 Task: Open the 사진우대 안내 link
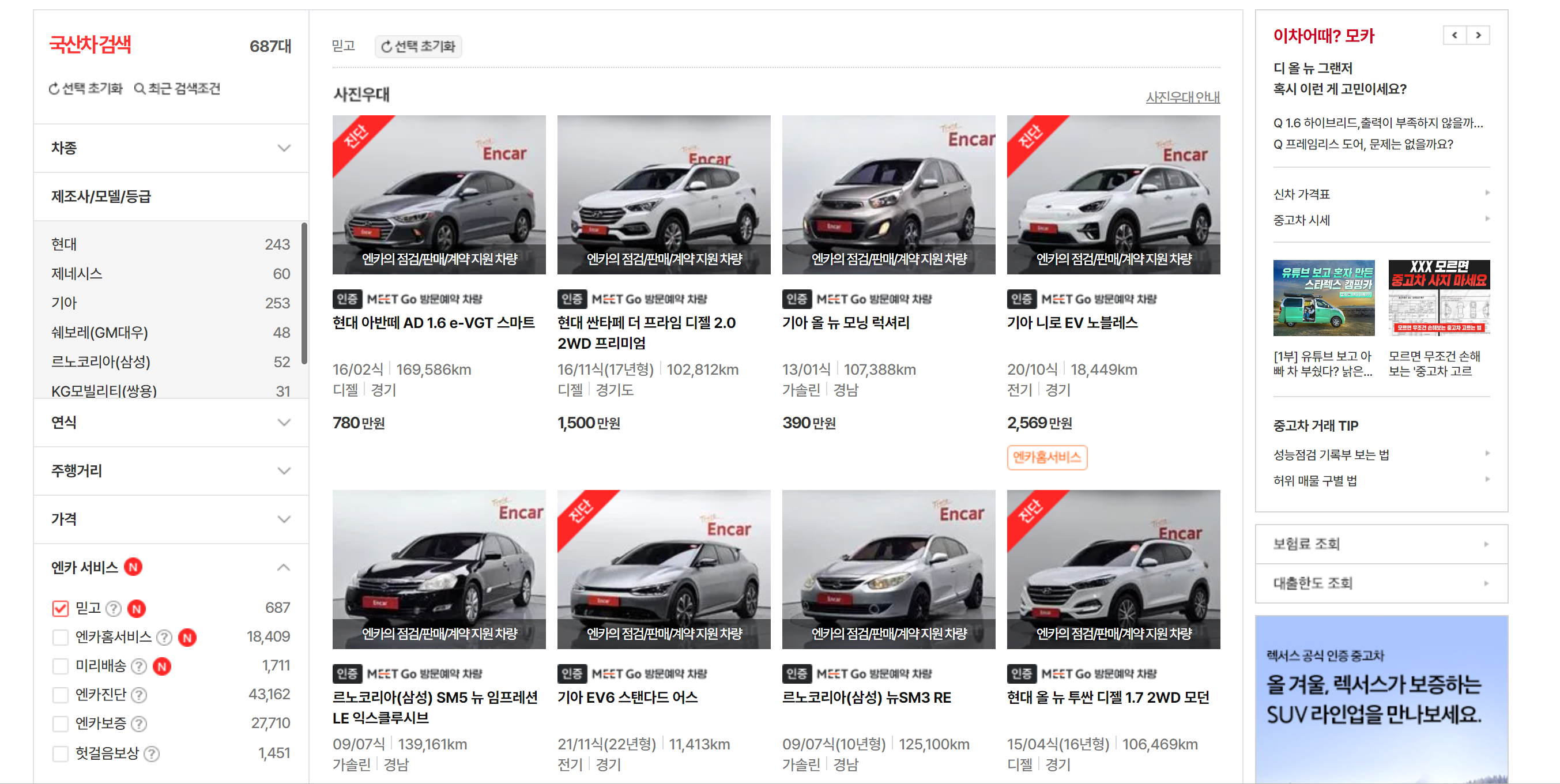coord(1183,97)
